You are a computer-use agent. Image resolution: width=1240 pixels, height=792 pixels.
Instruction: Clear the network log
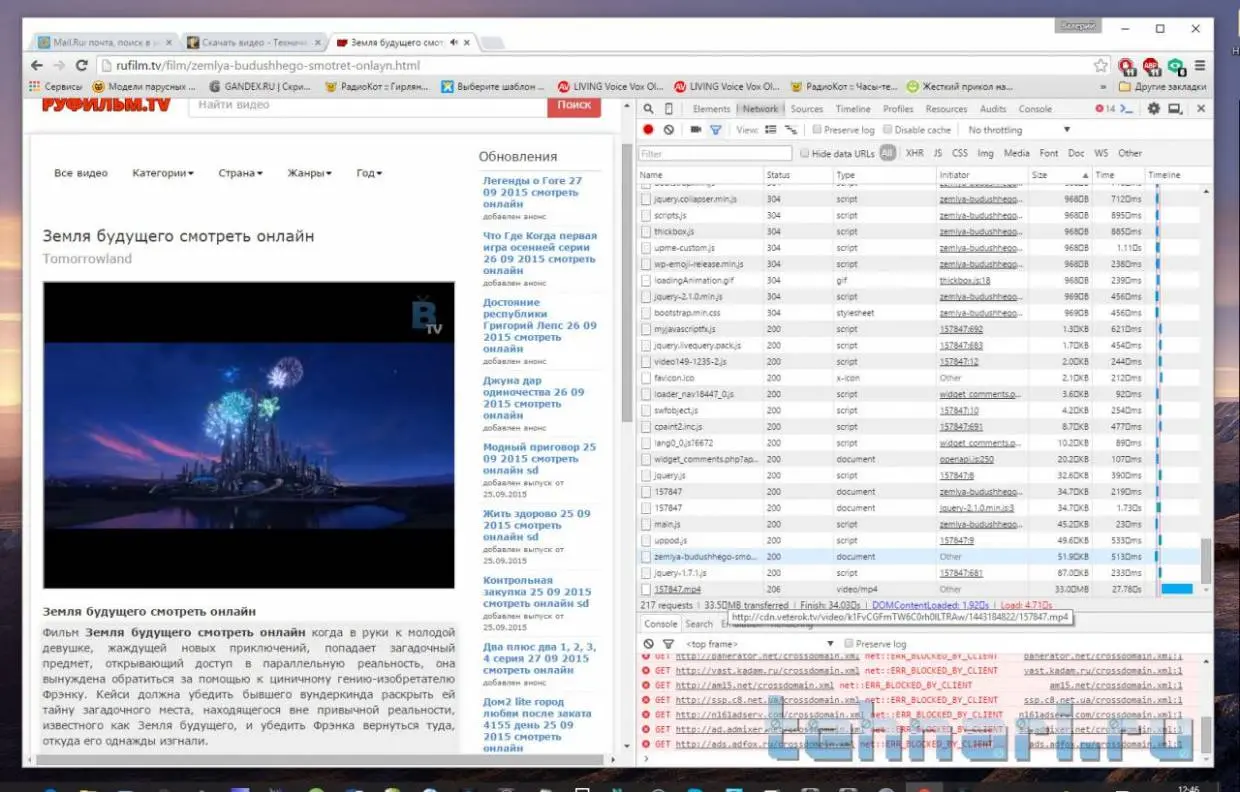click(669, 130)
